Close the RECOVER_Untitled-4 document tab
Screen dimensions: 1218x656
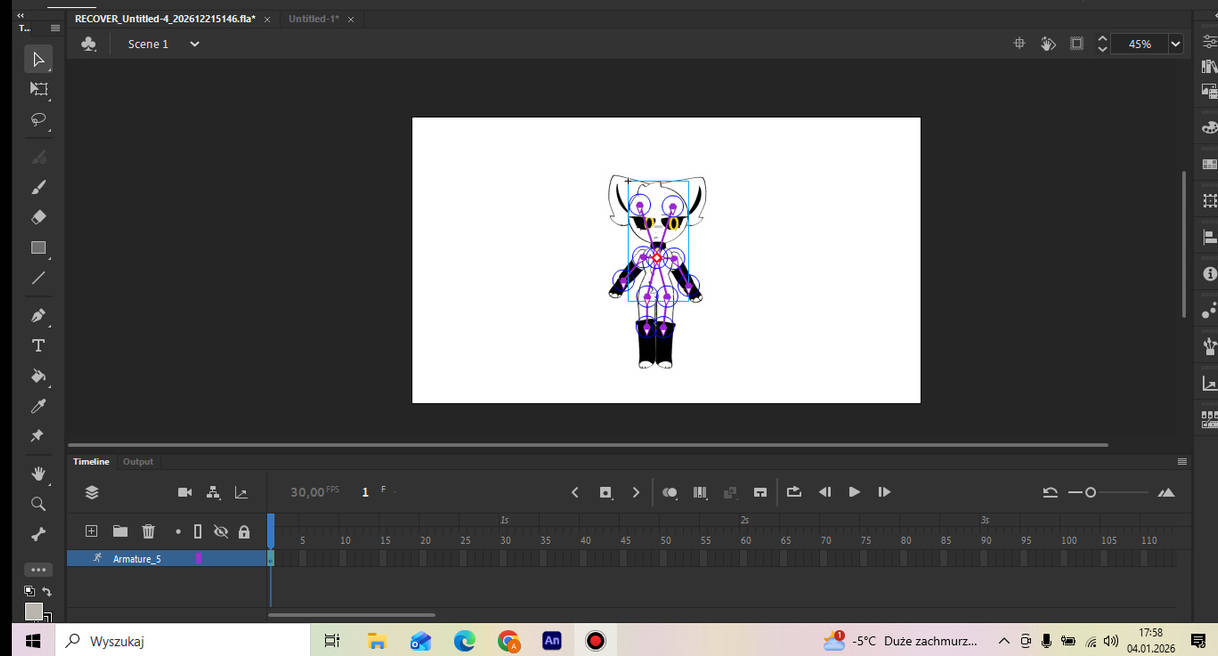(x=267, y=19)
